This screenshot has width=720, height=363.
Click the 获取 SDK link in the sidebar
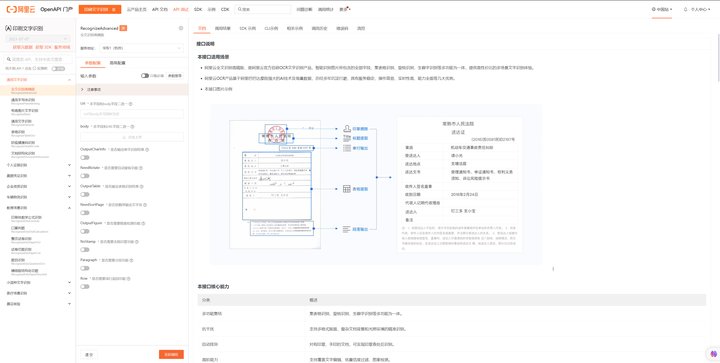[x=44, y=47]
